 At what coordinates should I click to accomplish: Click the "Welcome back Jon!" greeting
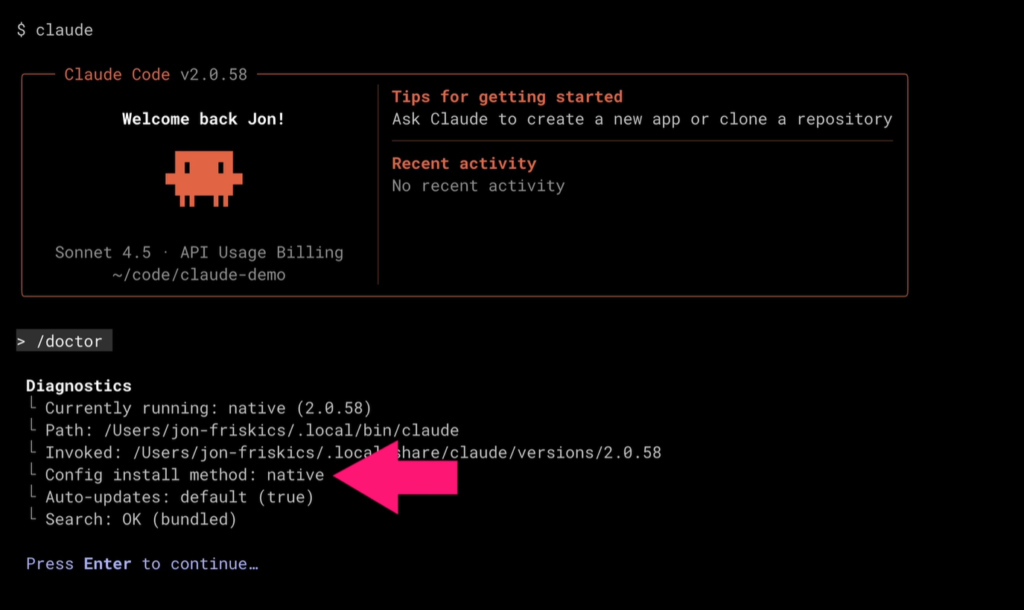tap(203, 119)
